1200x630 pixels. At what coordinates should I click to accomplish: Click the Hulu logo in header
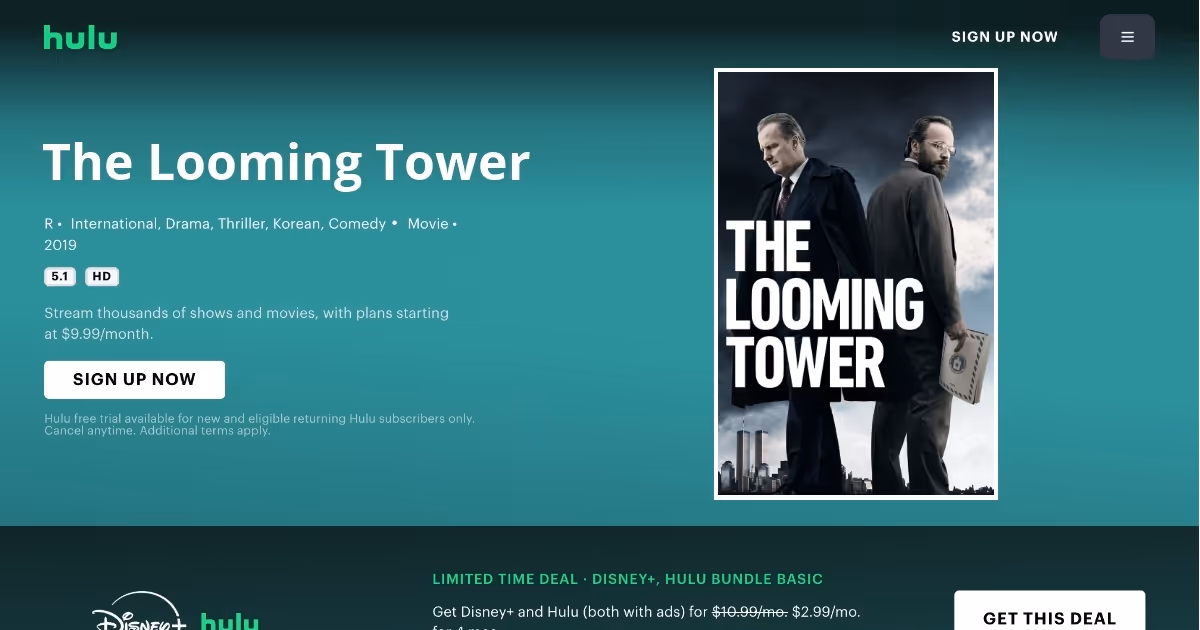[x=80, y=37]
